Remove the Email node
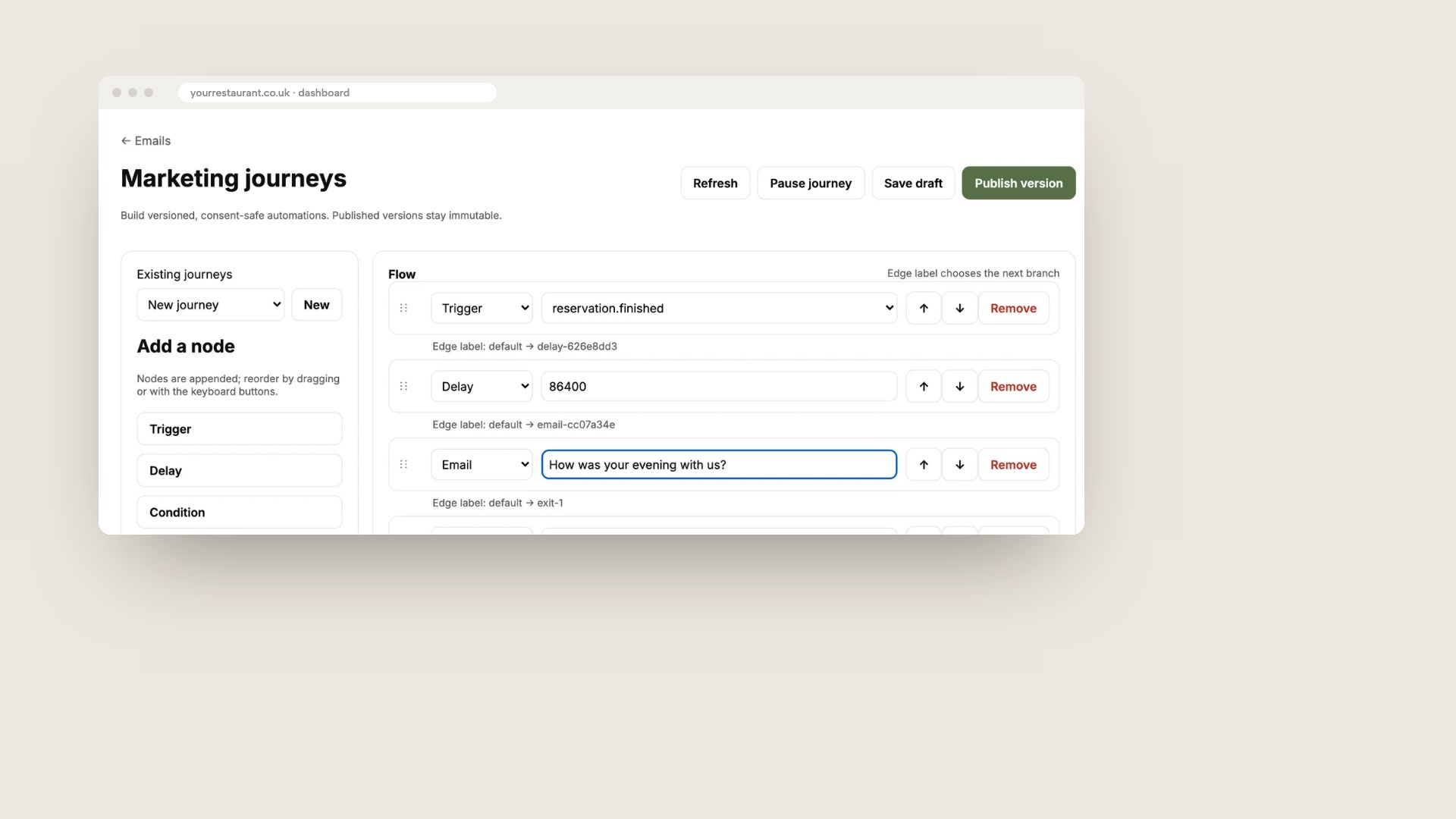 pyautogui.click(x=1013, y=464)
